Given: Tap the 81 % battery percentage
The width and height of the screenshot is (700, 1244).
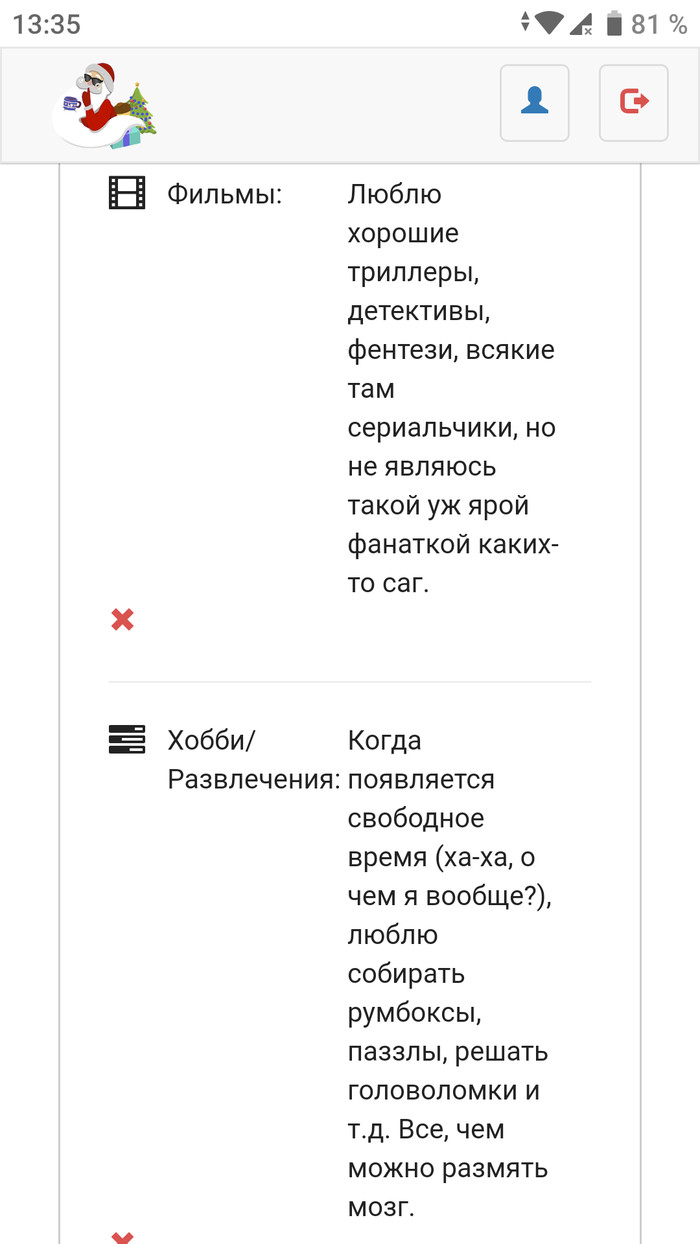Looking at the screenshot, I should [659, 24].
